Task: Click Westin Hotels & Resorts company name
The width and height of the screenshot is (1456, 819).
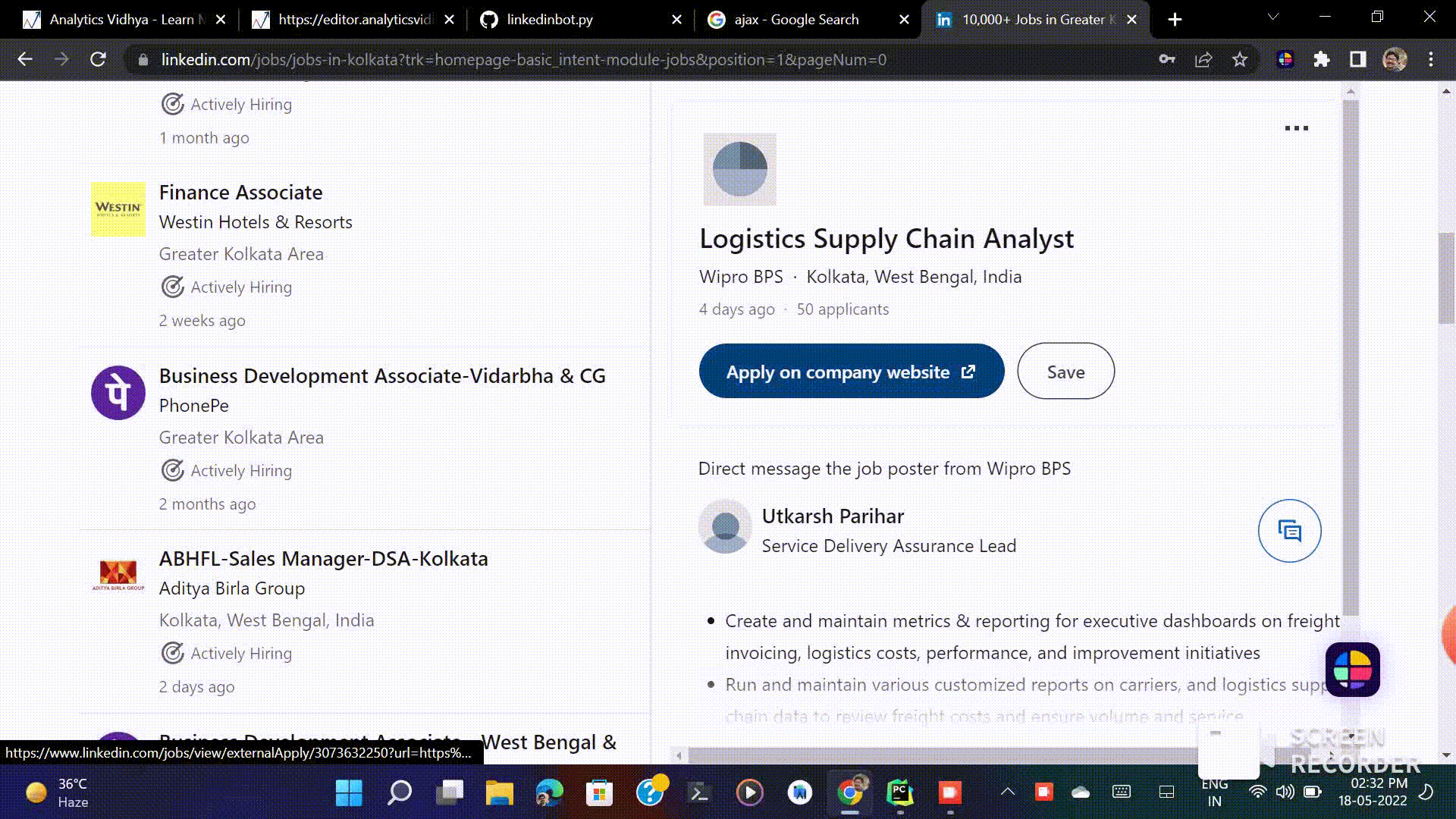Action: [x=256, y=222]
